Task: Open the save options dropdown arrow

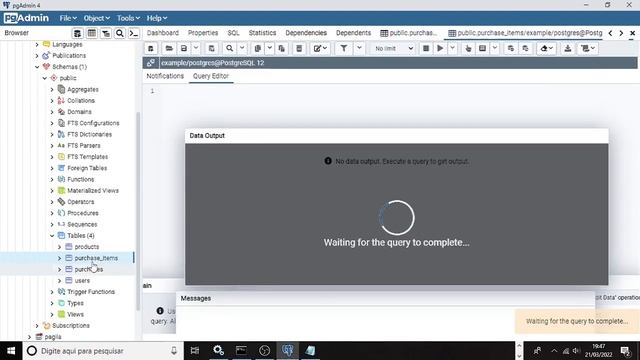Action: click(196, 49)
